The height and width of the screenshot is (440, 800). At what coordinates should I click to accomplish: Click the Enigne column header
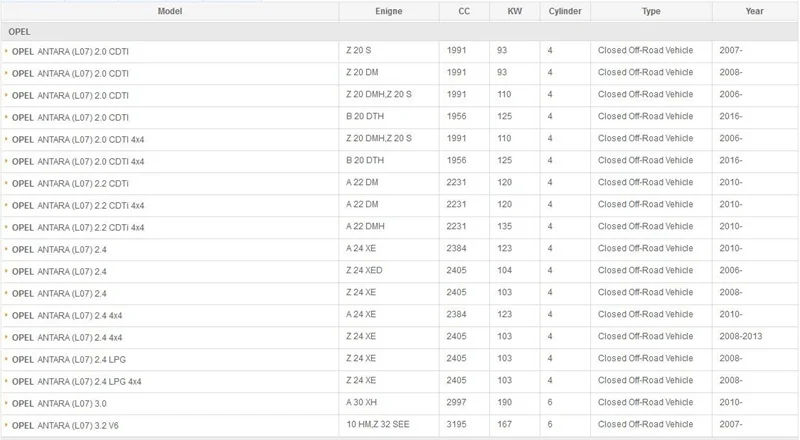pos(389,11)
